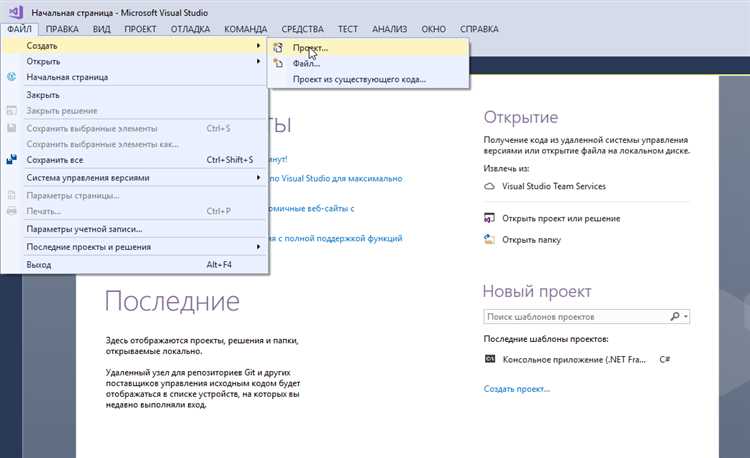This screenshot has width=750, height=458.
Task: Click Открыть проект или решение link
Action: tap(561, 218)
